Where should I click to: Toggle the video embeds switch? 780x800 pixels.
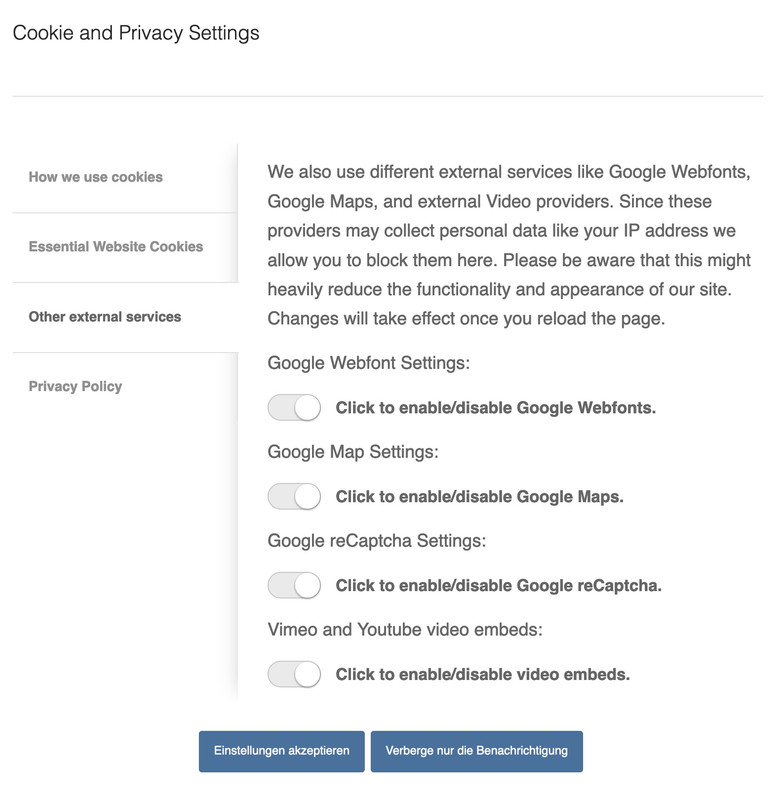click(294, 674)
